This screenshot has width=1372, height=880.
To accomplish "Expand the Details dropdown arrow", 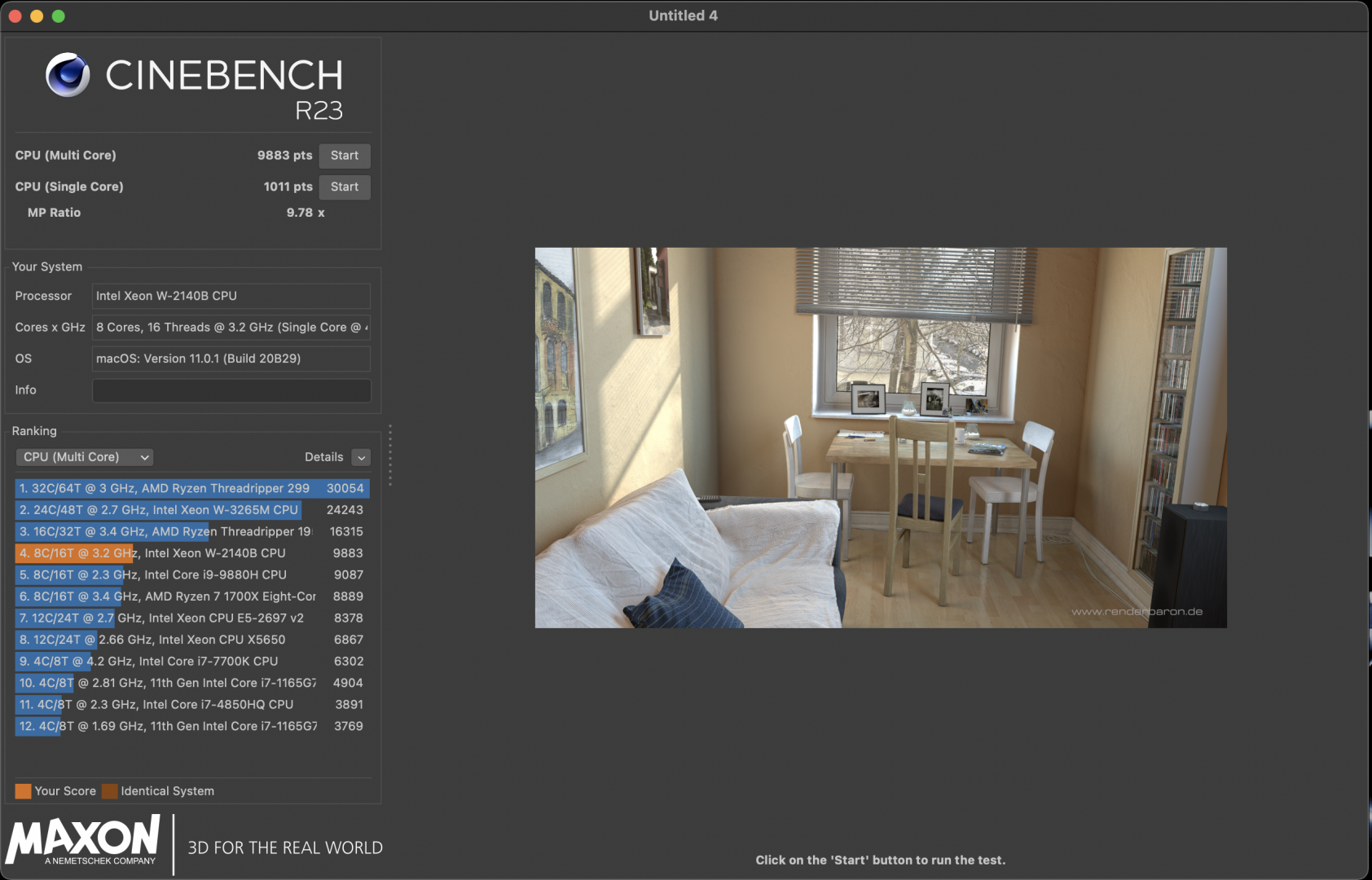I will [361, 457].
